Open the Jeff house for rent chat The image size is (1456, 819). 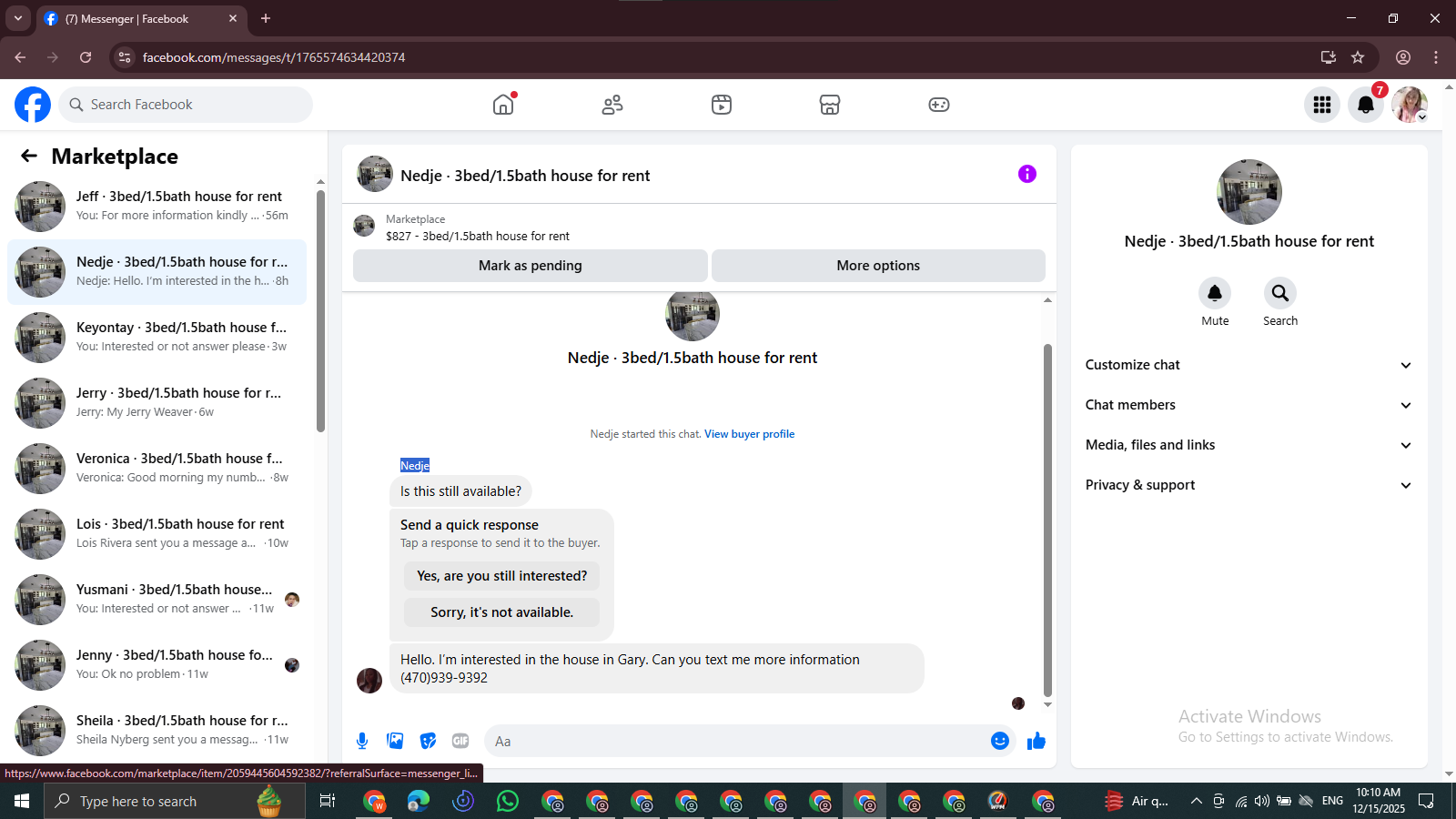(x=157, y=207)
